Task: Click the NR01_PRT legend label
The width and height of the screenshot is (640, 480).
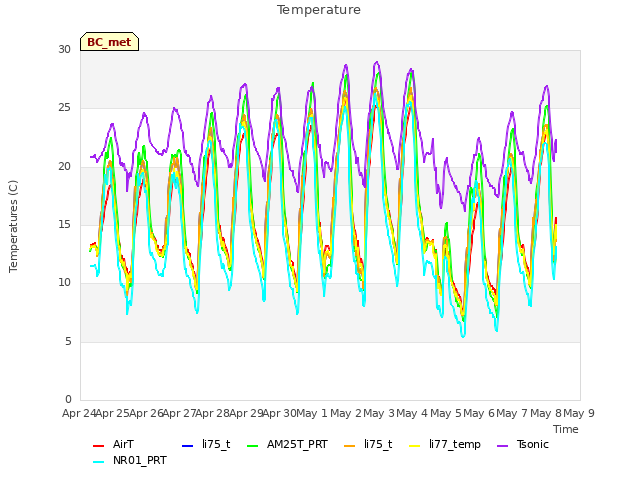Action: [140, 461]
